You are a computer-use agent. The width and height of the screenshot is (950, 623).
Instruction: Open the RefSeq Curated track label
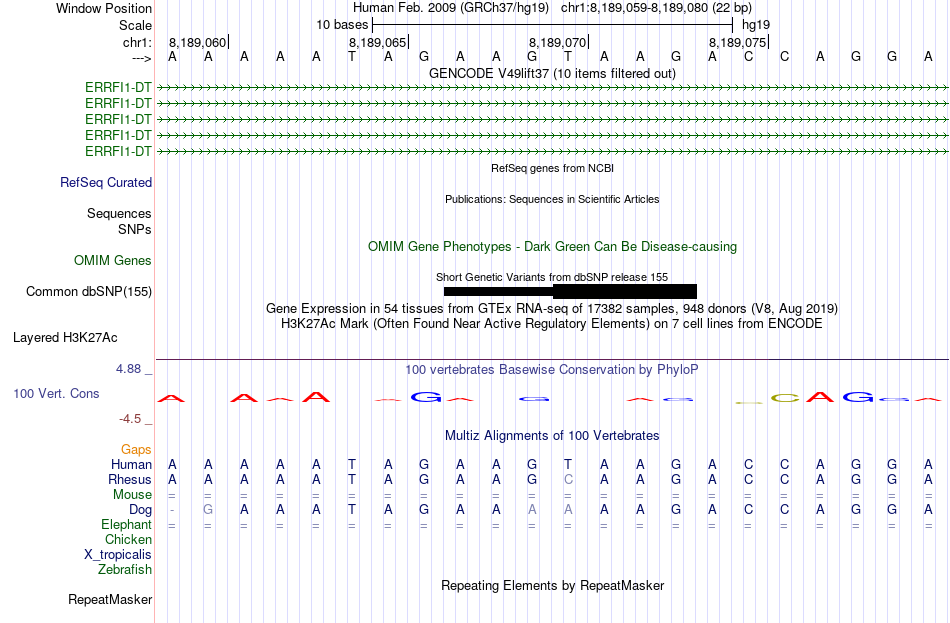[106, 182]
